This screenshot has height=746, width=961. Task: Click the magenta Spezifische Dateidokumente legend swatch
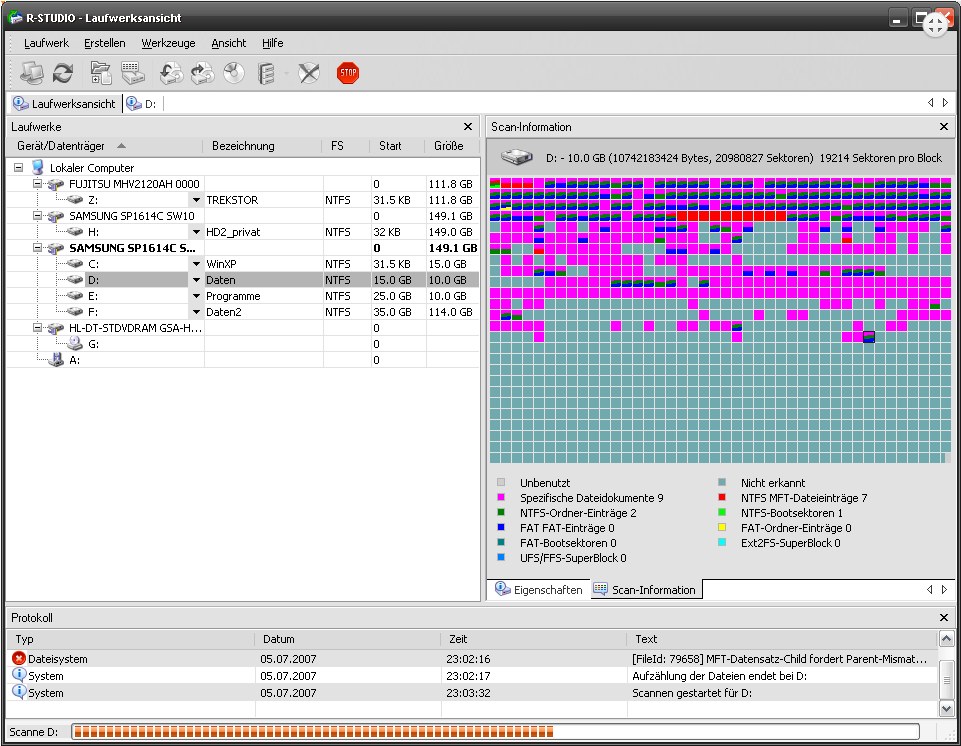[502, 498]
